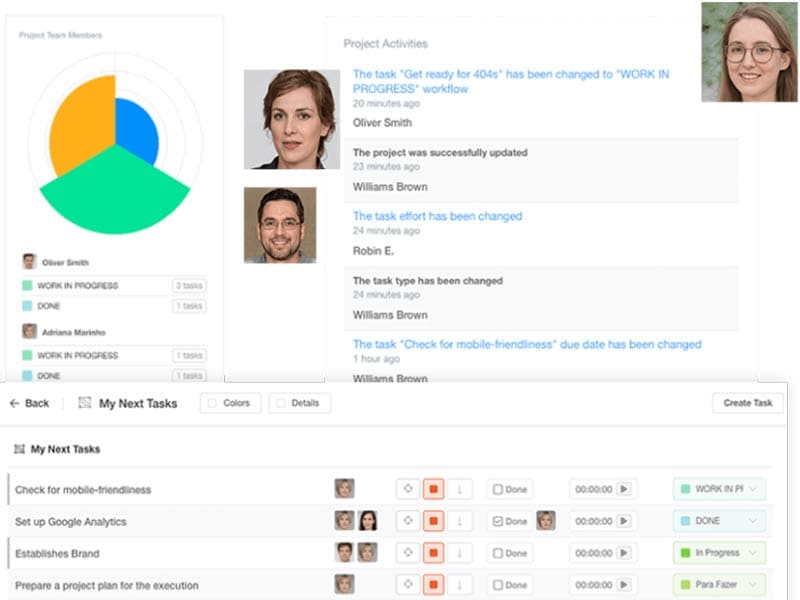Click orange stop icon on Set up Google Analytics row
800x600 pixels.
[433, 521]
